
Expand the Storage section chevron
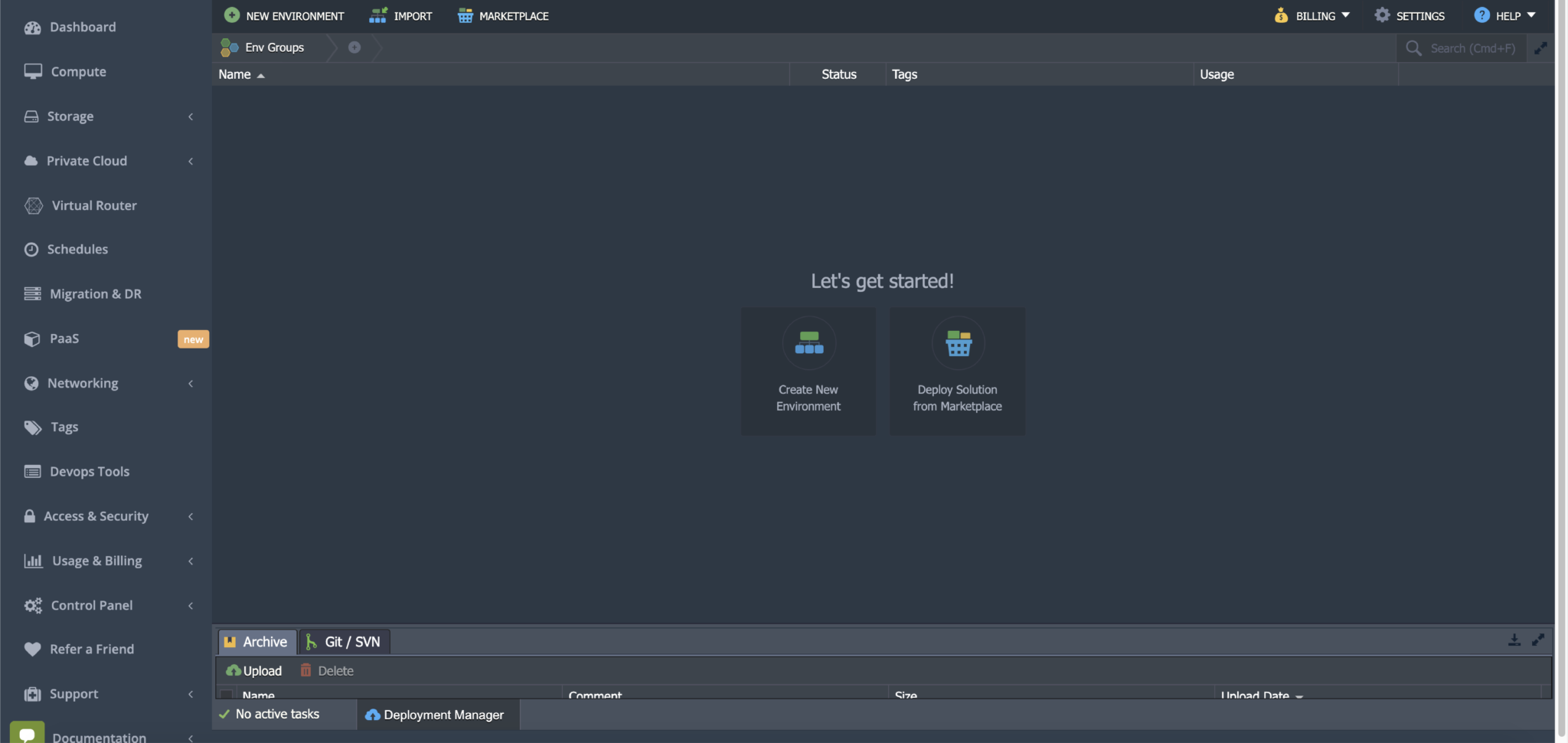click(190, 116)
